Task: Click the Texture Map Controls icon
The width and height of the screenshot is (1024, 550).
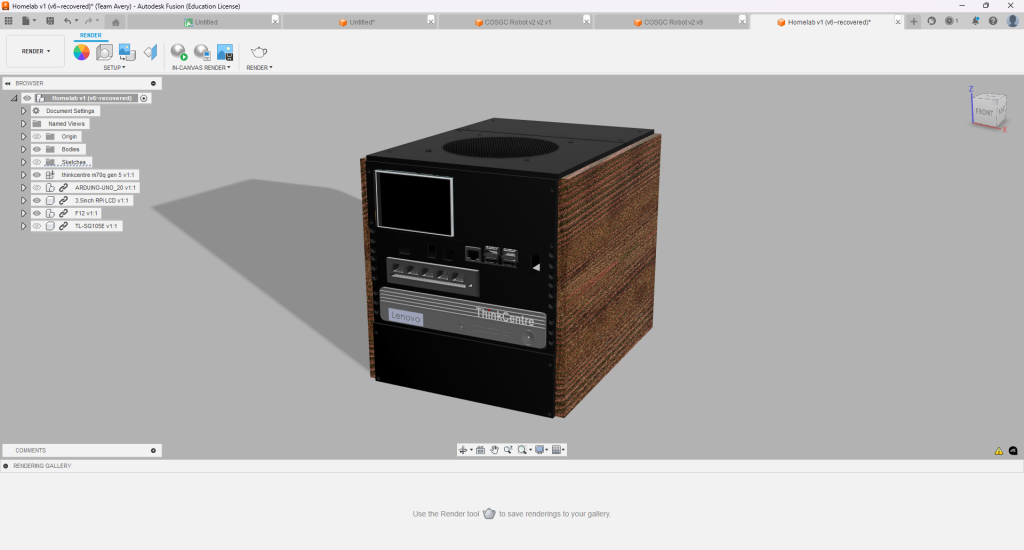Action: (x=151, y=52)
